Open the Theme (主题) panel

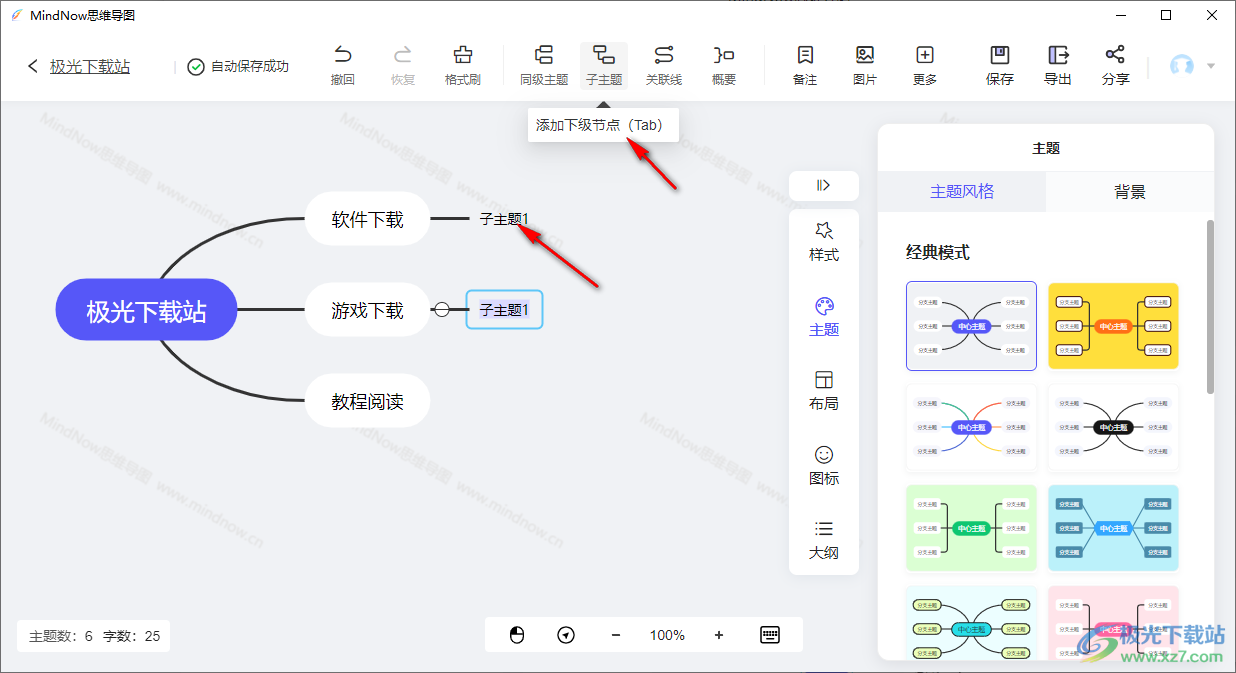tap(824, 317)
